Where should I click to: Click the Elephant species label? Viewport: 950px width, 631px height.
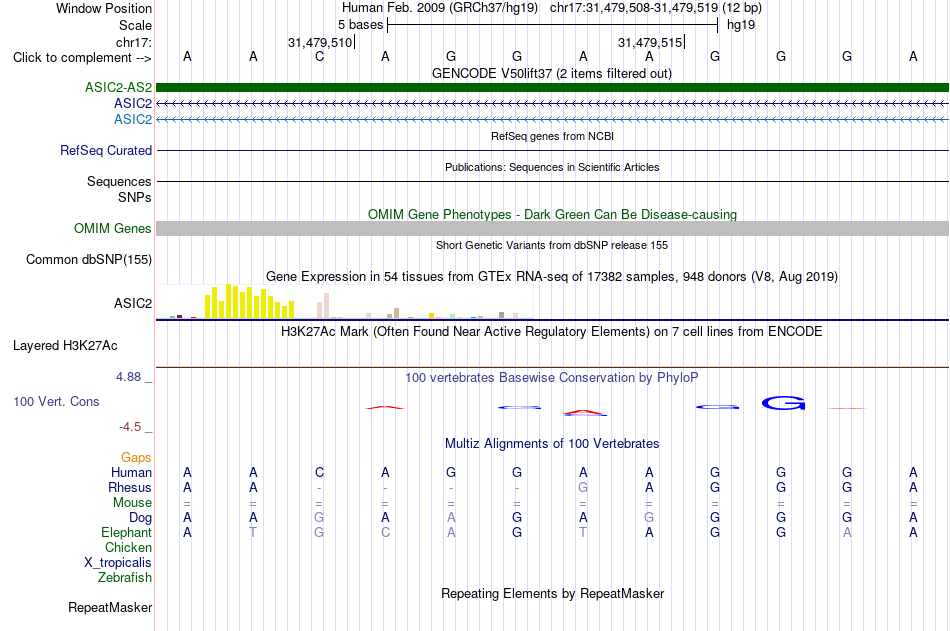126,532
